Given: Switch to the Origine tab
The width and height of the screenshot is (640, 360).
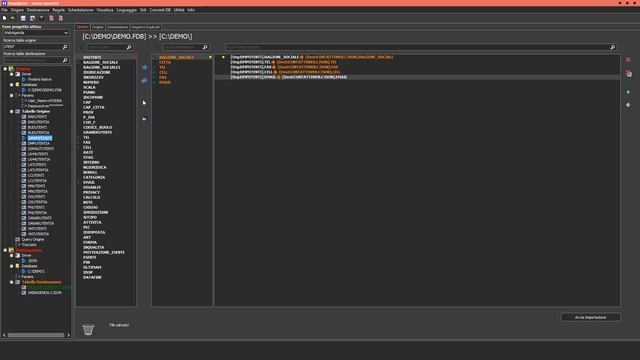Looking at the screenshot, I should click(x=98, y=27).
